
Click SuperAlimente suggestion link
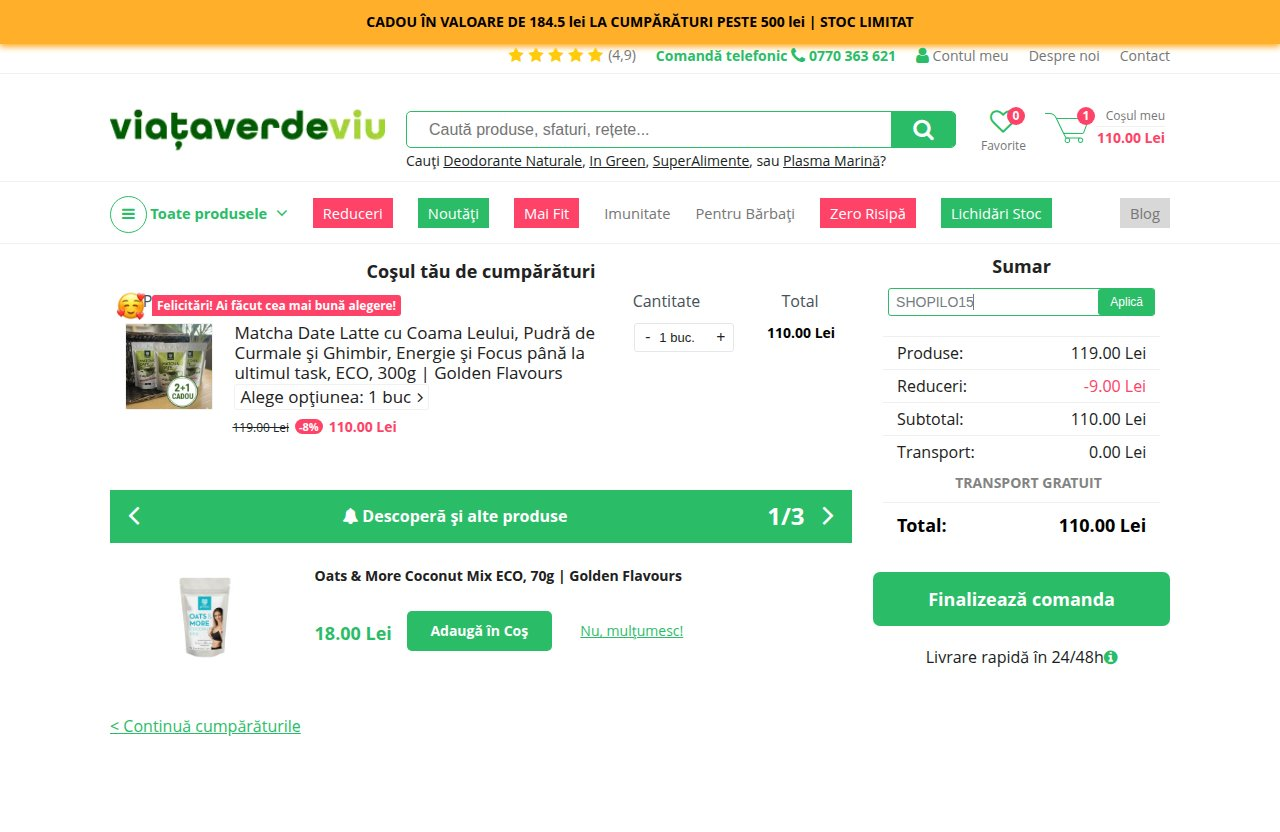point(701,160)
